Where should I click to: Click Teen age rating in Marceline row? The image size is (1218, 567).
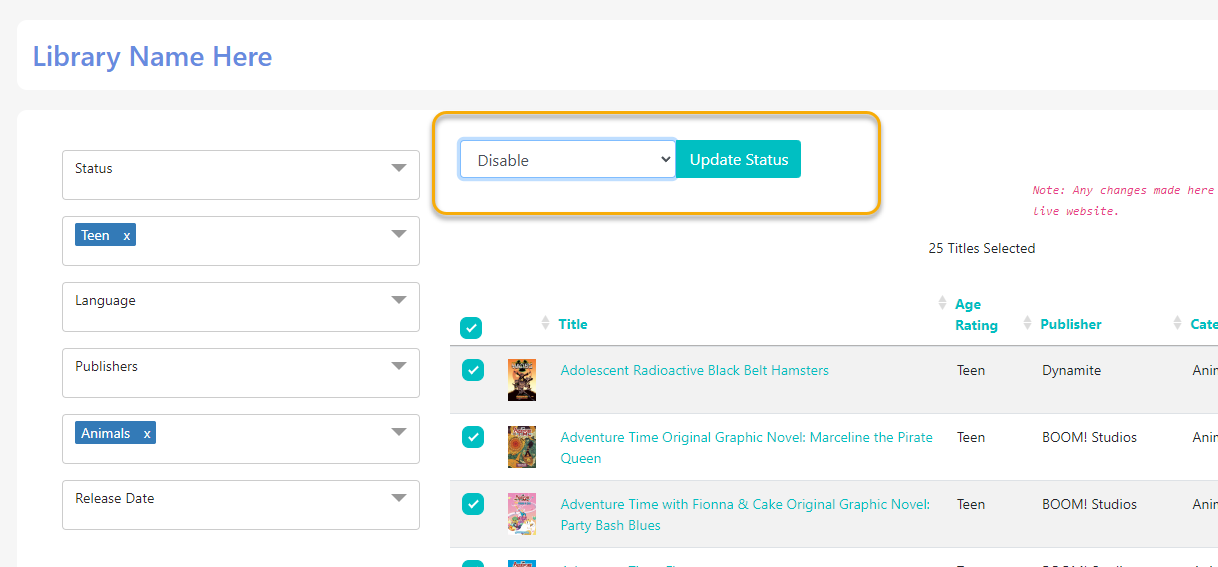coord(971,437)
